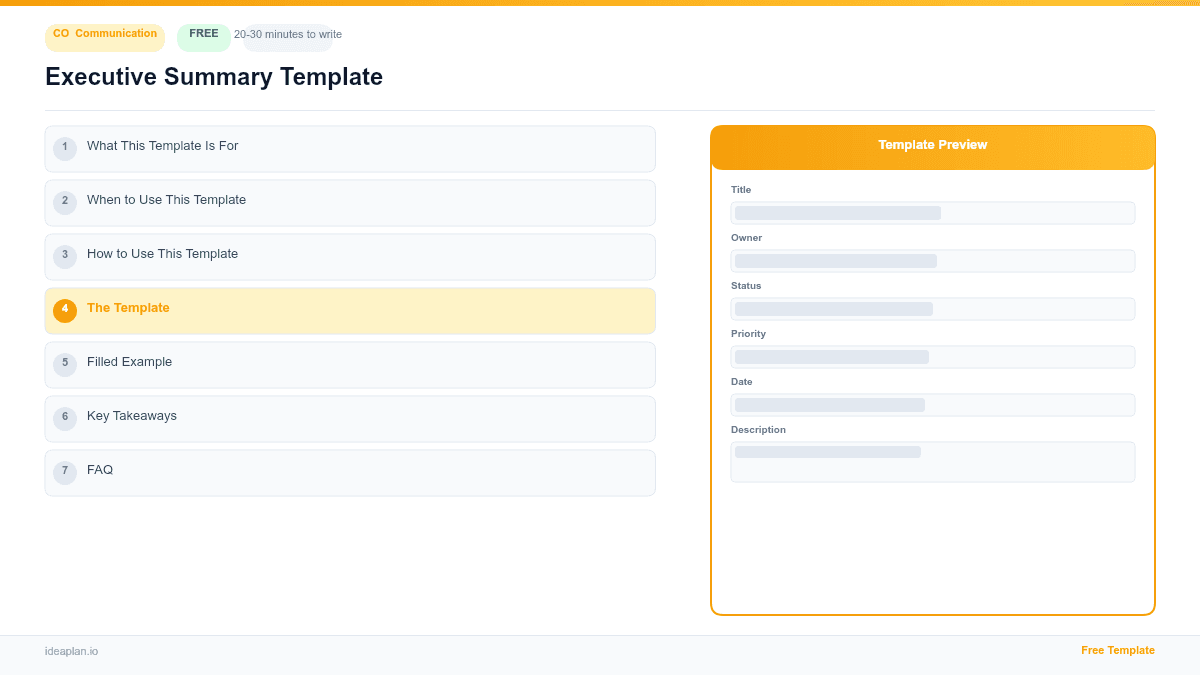Click the number 7 circle next to FAQ
Image resolution: width=1200 pixels, height=675 pixels.
click(x=65, y=471)
